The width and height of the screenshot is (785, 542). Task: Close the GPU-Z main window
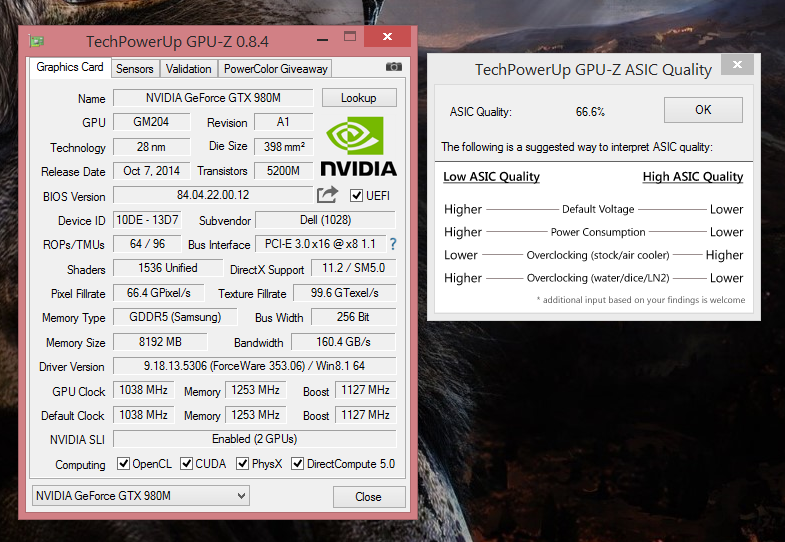387,37
